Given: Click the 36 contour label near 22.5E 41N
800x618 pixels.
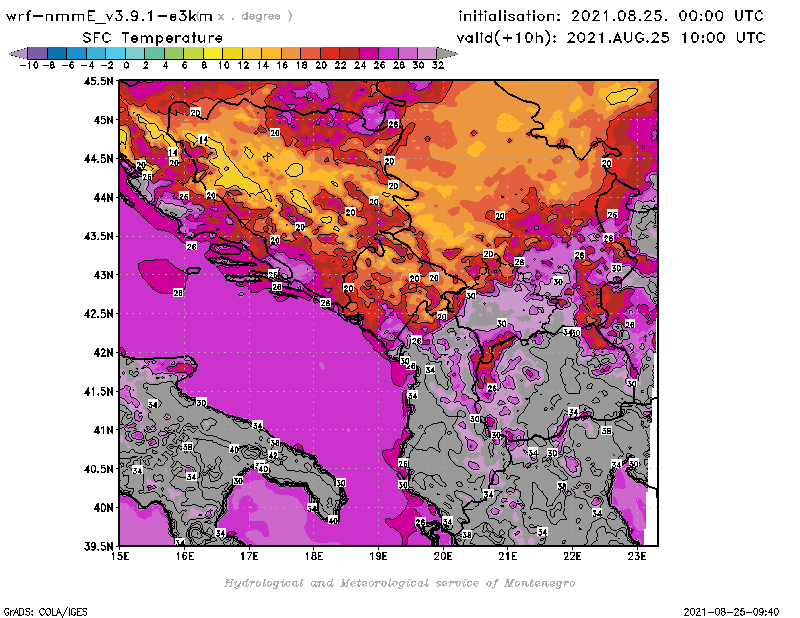Looking at the screenshot, I should coord(606,431).
